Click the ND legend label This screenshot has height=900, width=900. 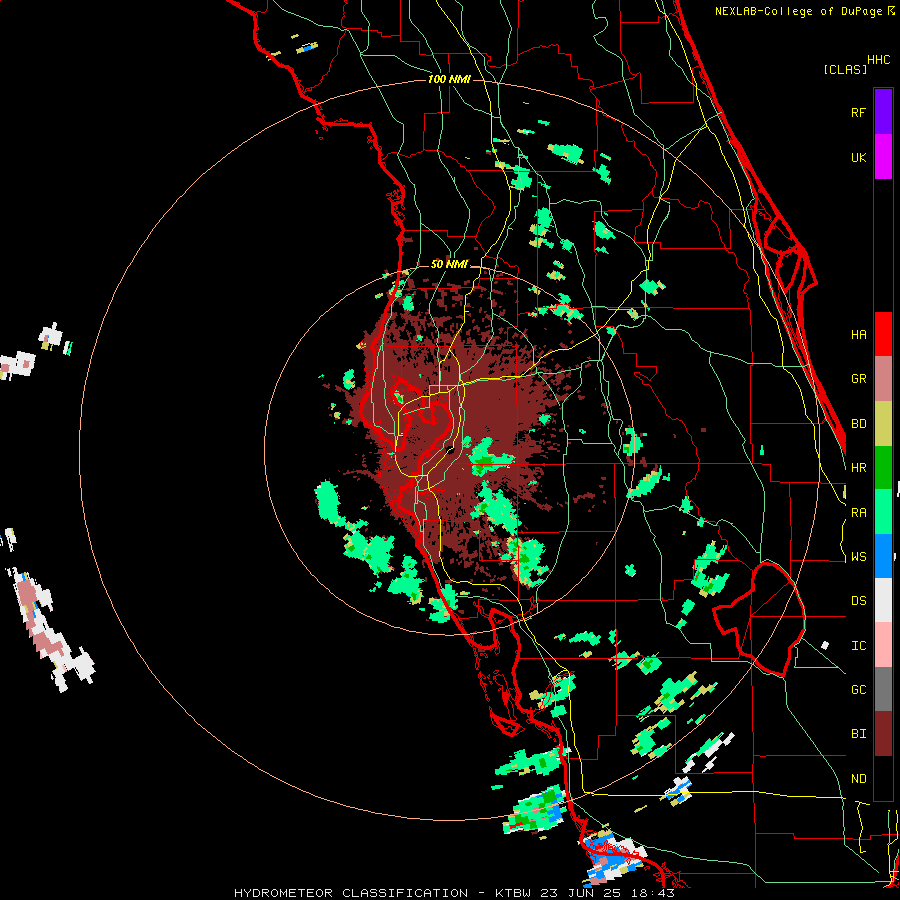pyautogui.click(x=858, y=779)
